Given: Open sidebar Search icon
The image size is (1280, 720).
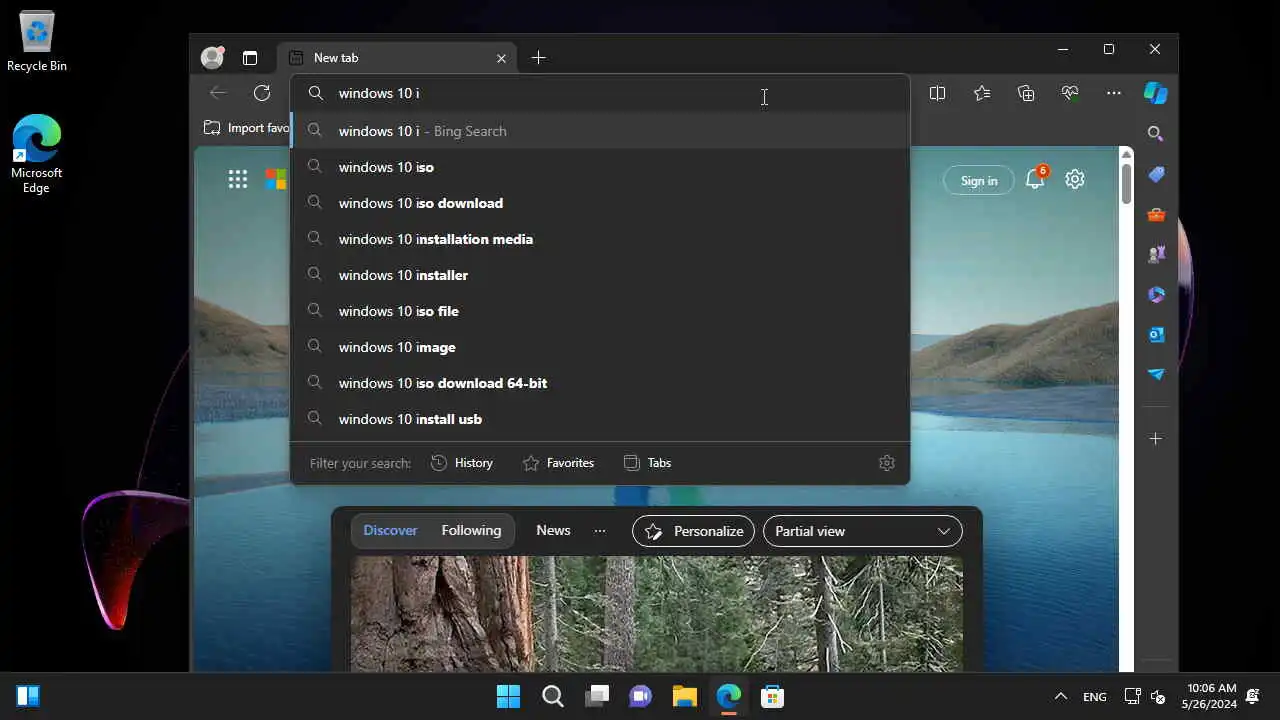Looking at the screenshot, I should click(1156, 133).
